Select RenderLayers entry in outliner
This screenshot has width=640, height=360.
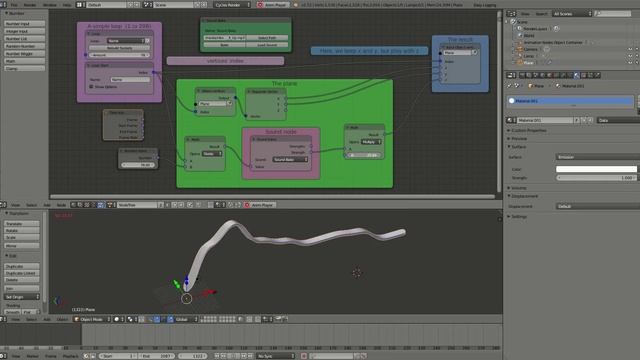[x=534, y=29]
